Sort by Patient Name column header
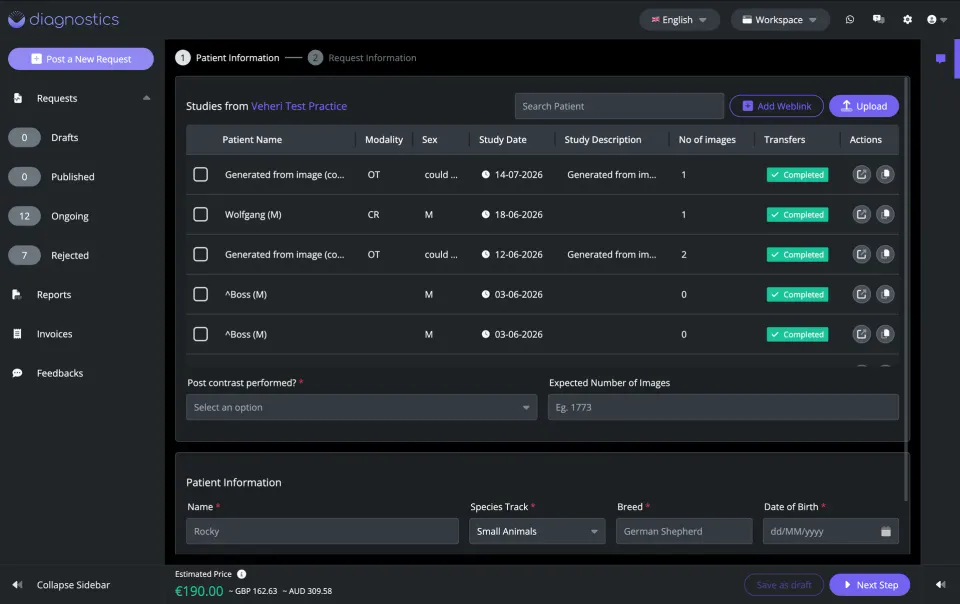This screenshot has height=604, width=960. pos(252,140)
